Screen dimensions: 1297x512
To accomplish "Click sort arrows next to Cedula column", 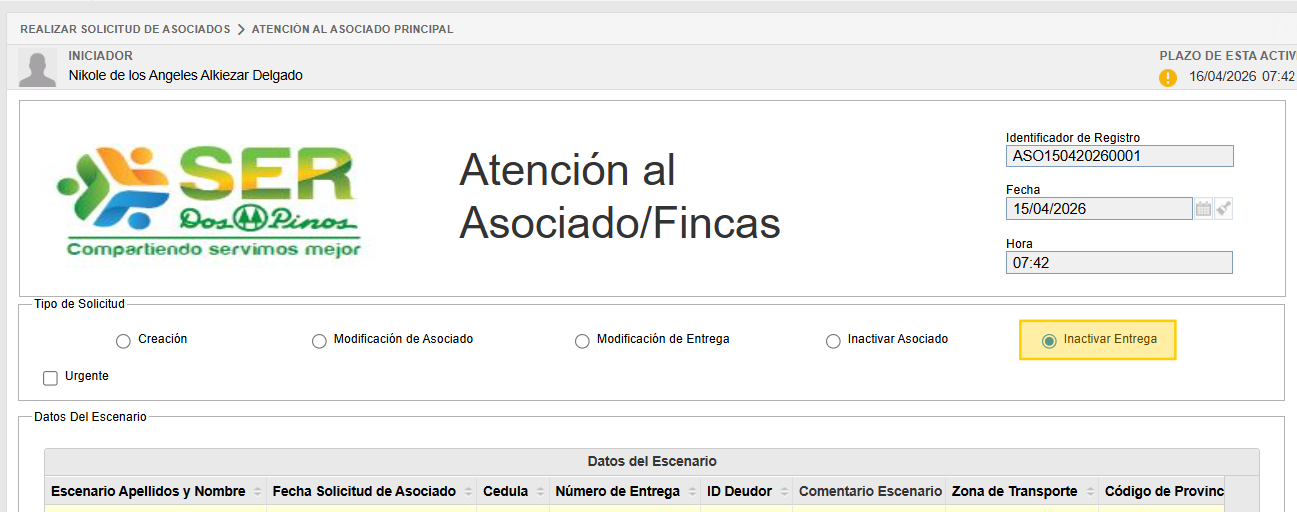I will pyautogui.click(x=540, y=492).
